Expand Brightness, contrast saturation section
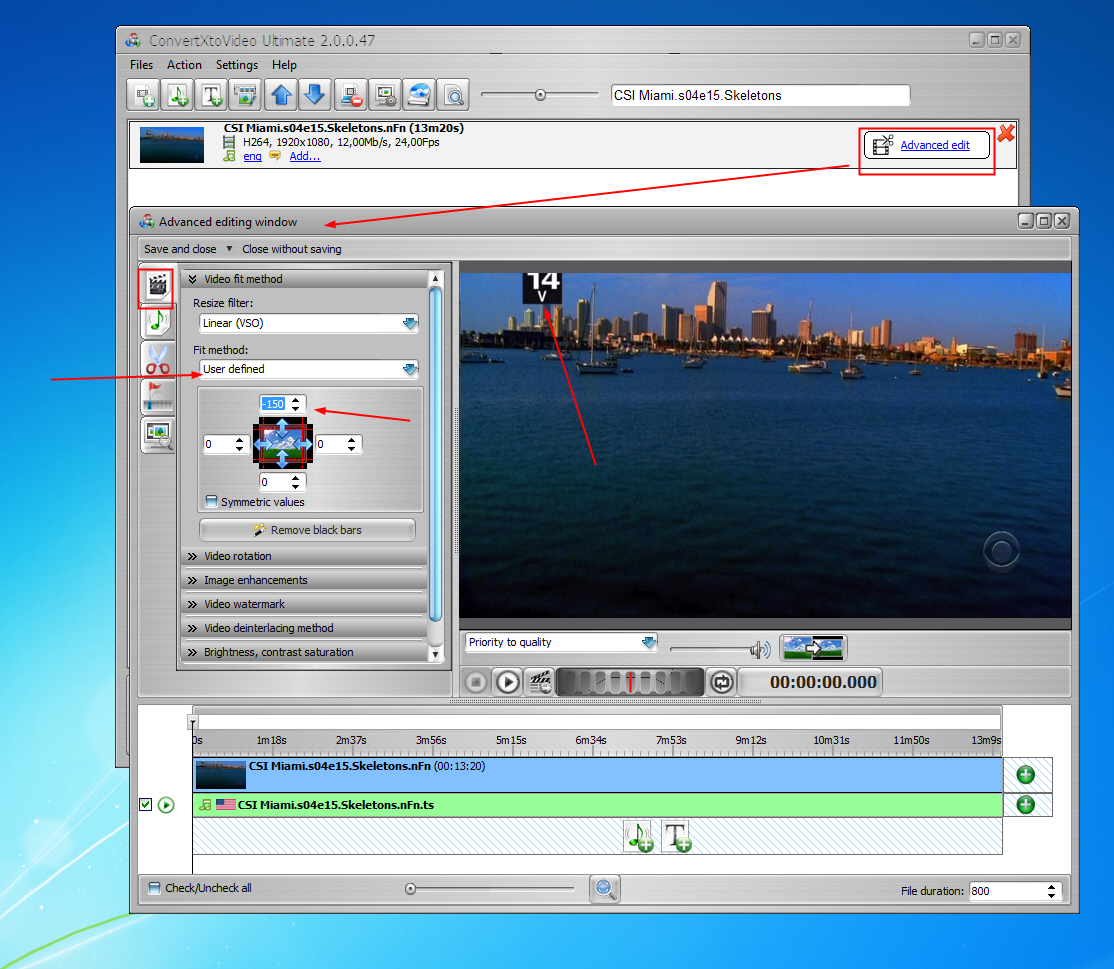 pyautogui.click(x=305, y=652)
